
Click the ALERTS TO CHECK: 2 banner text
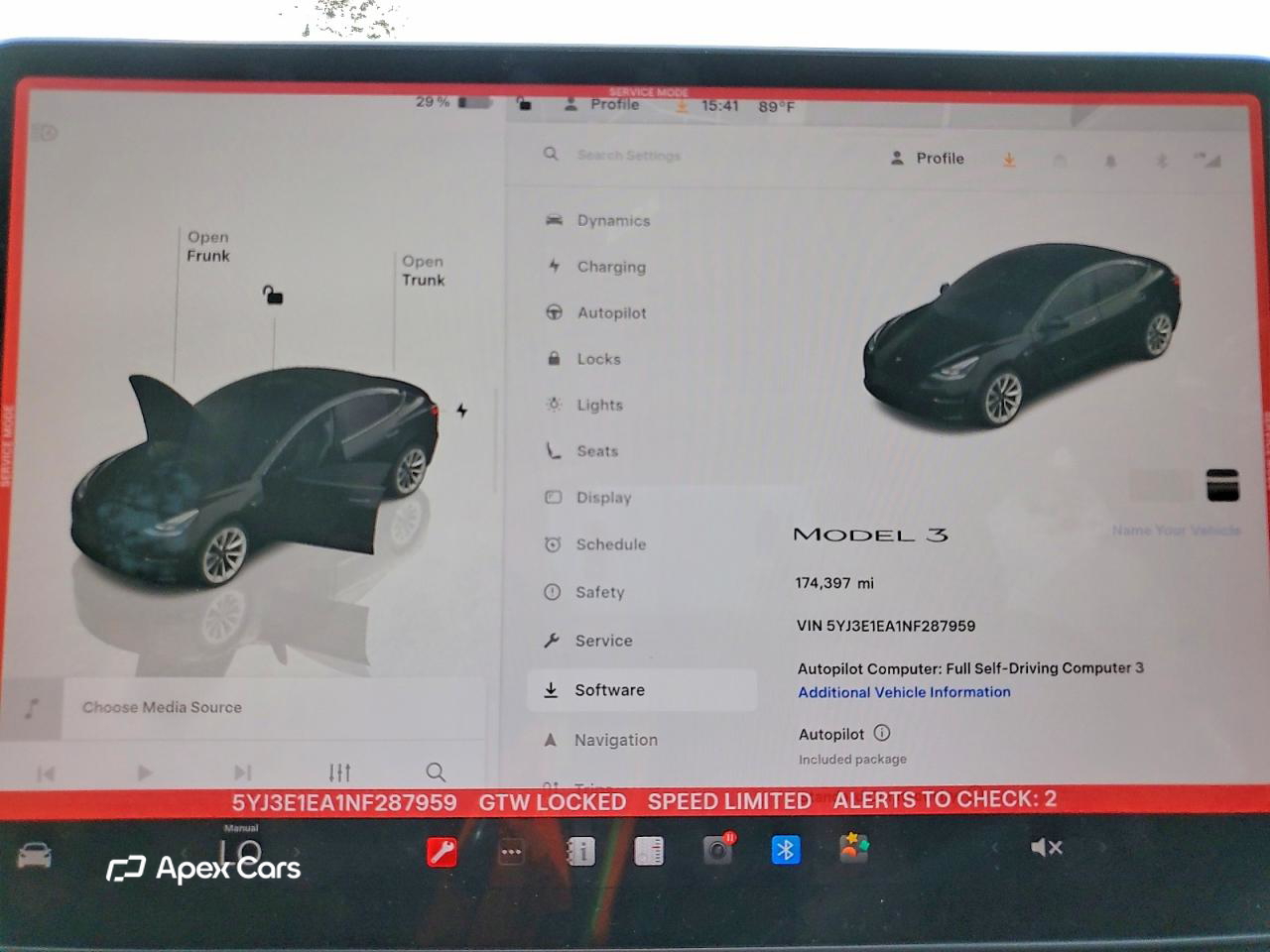pyautogui.click(x=945, y=799)
